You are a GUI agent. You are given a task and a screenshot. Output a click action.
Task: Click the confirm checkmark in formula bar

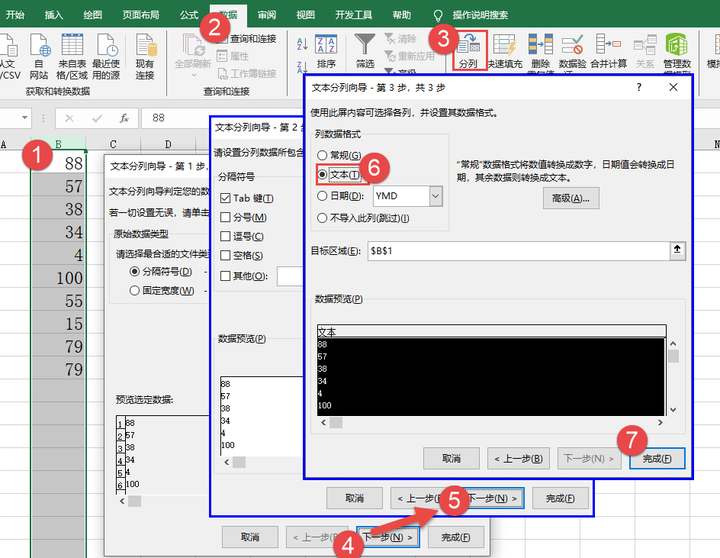97,118
